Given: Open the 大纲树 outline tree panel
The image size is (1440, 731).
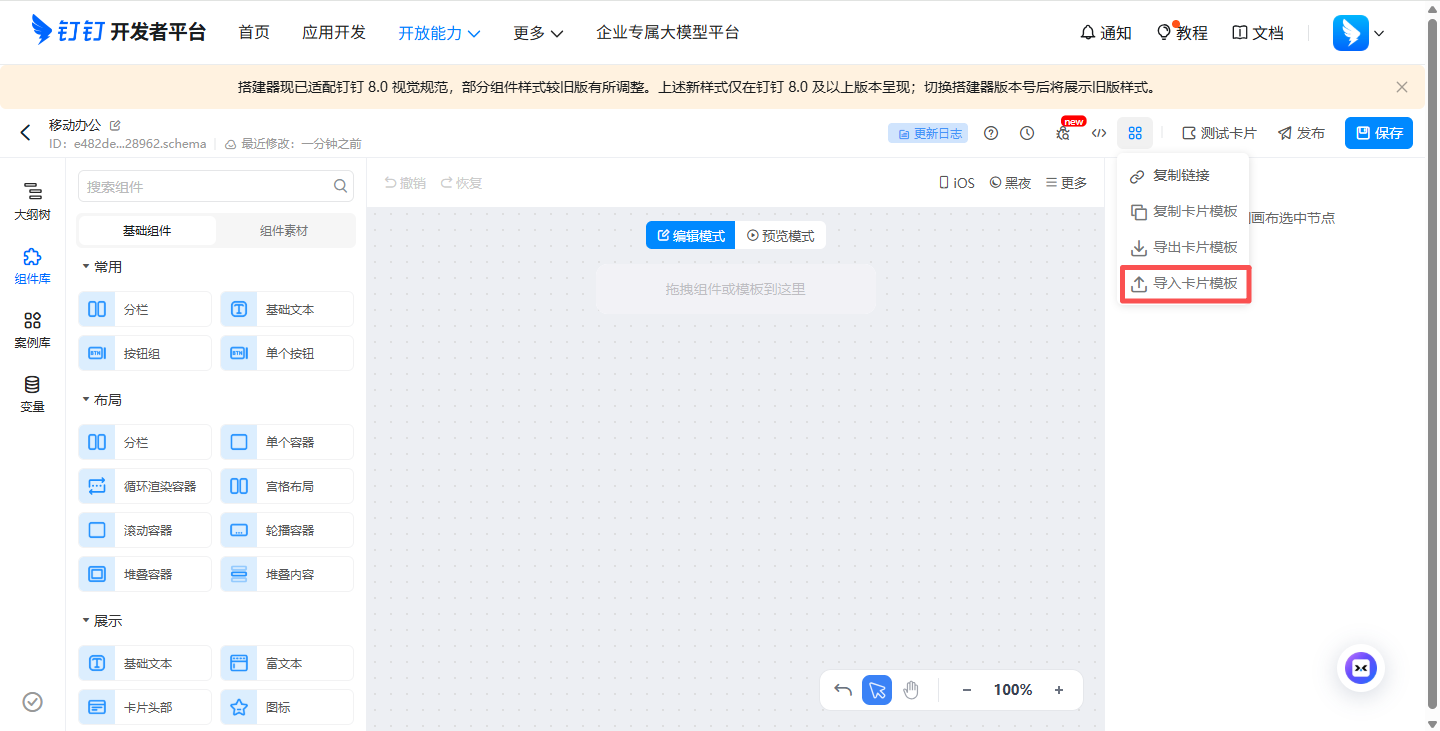Looking at the screenshot, I should click(x=32, y=200).
